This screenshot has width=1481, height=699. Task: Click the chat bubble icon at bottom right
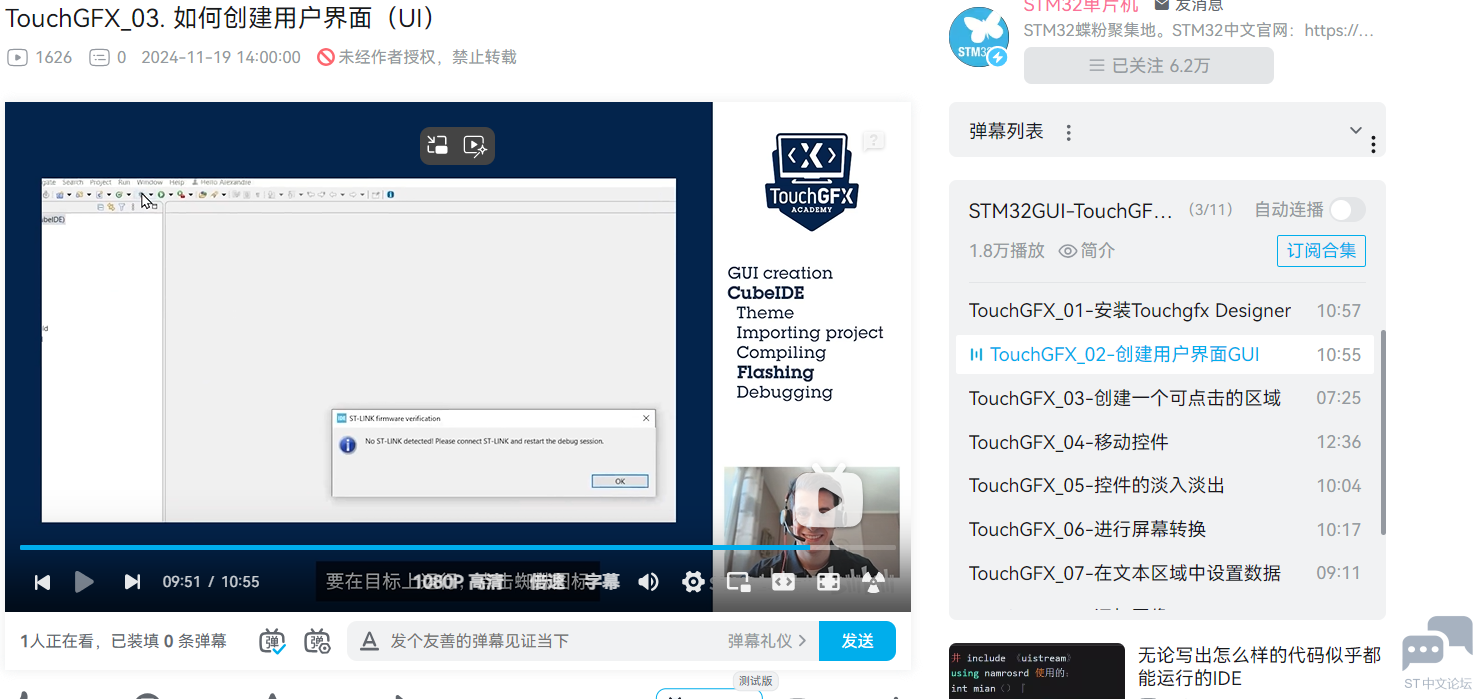tap(1438, 644)
